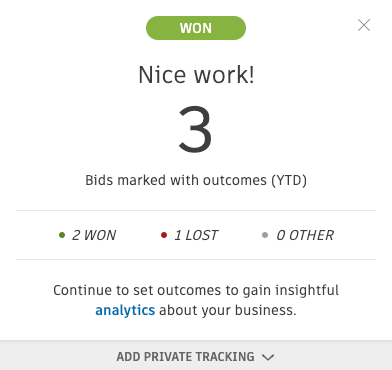Click the divider line below the outcome counts

tap(196, 259)
